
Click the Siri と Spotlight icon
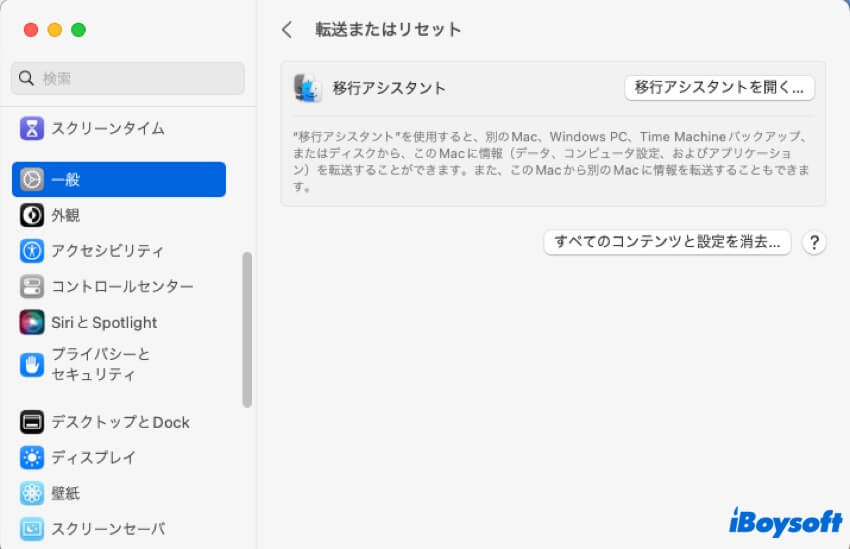point(32,322)
